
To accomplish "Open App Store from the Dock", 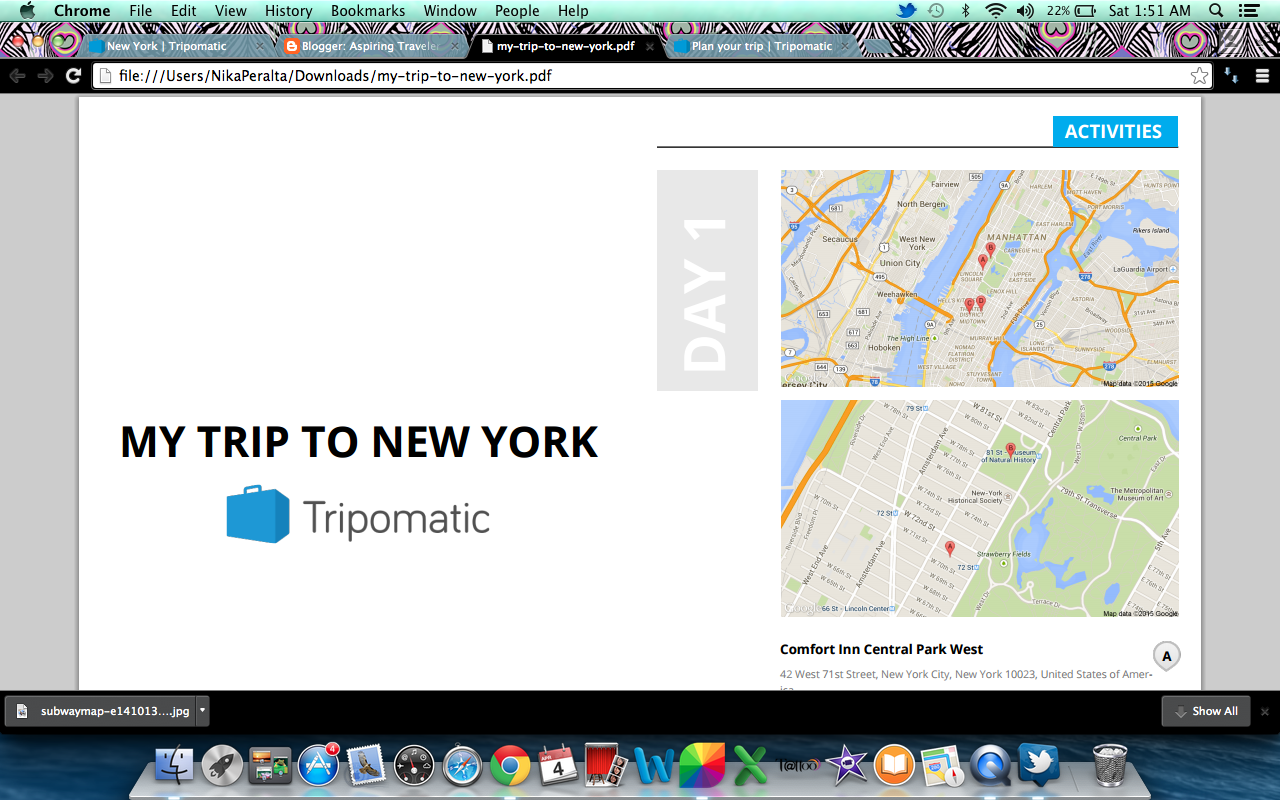I will click(x=318, y=766).
